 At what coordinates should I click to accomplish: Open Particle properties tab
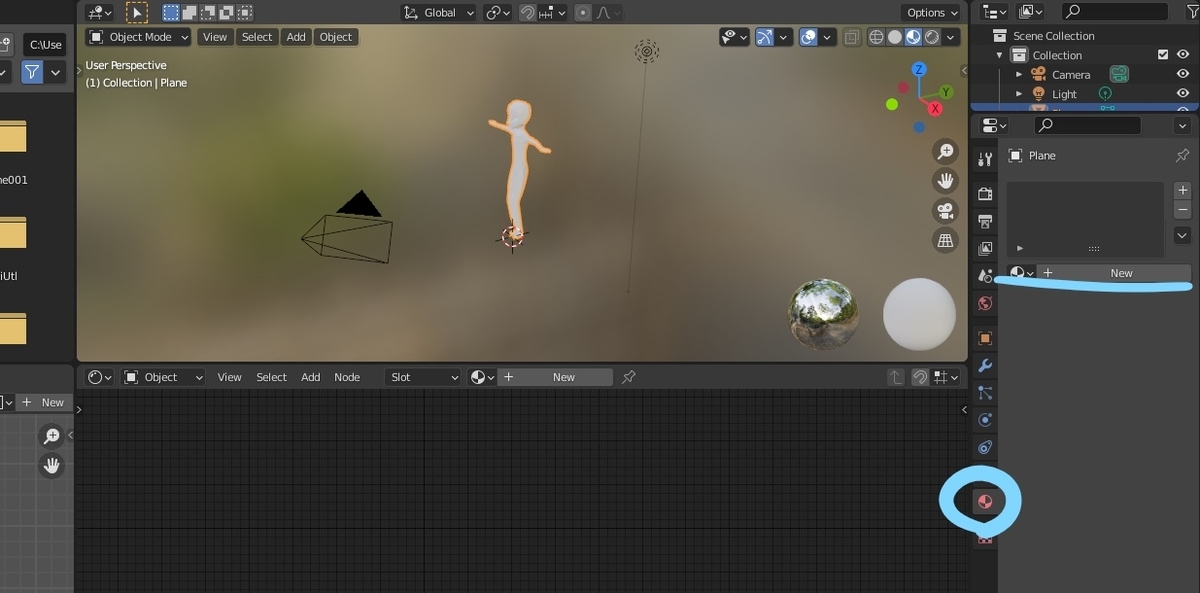[985, 393]
